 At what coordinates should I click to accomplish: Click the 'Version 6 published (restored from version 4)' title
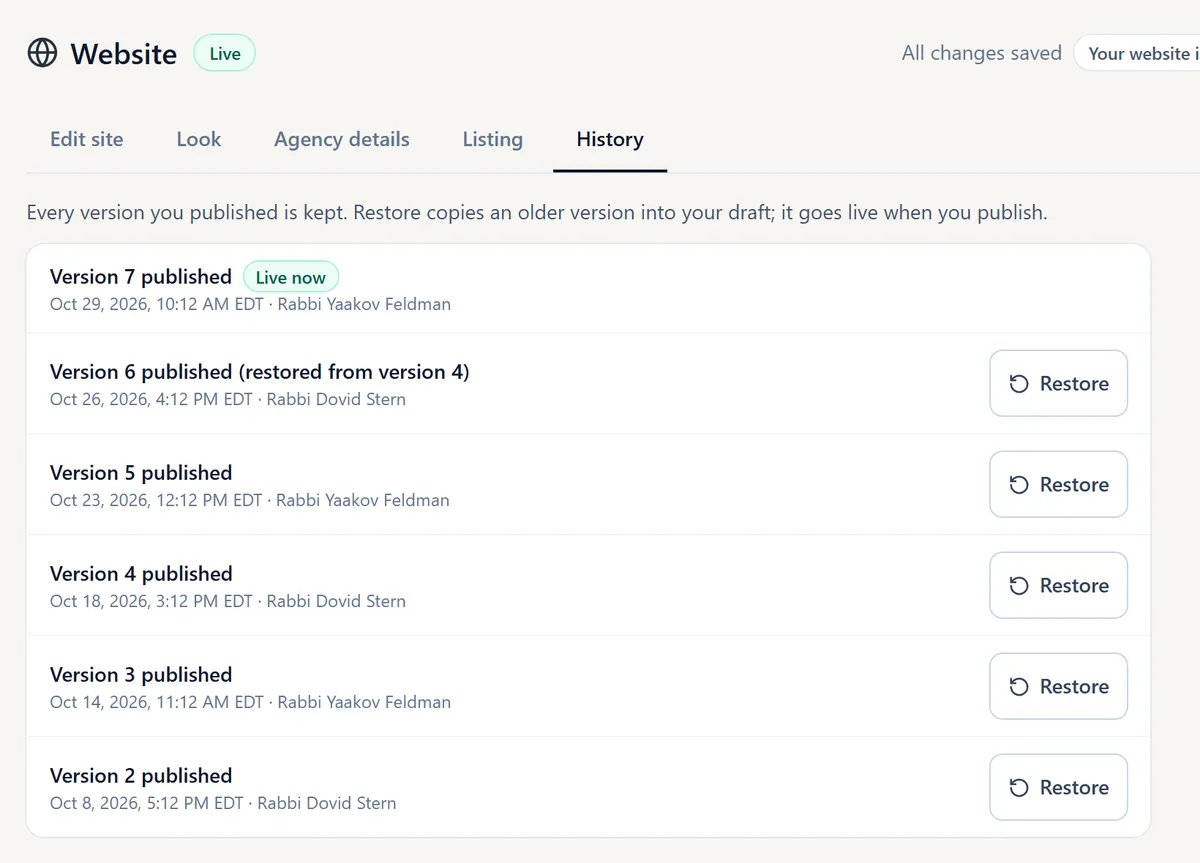click(x=260, y=372)
